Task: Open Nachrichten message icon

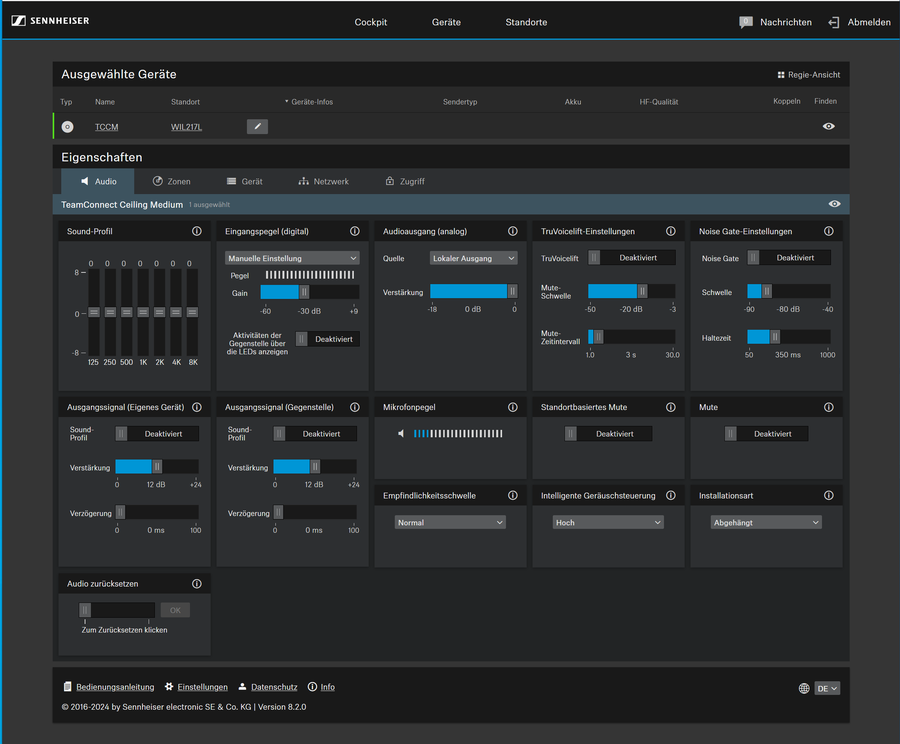Action: coord(746,22)
